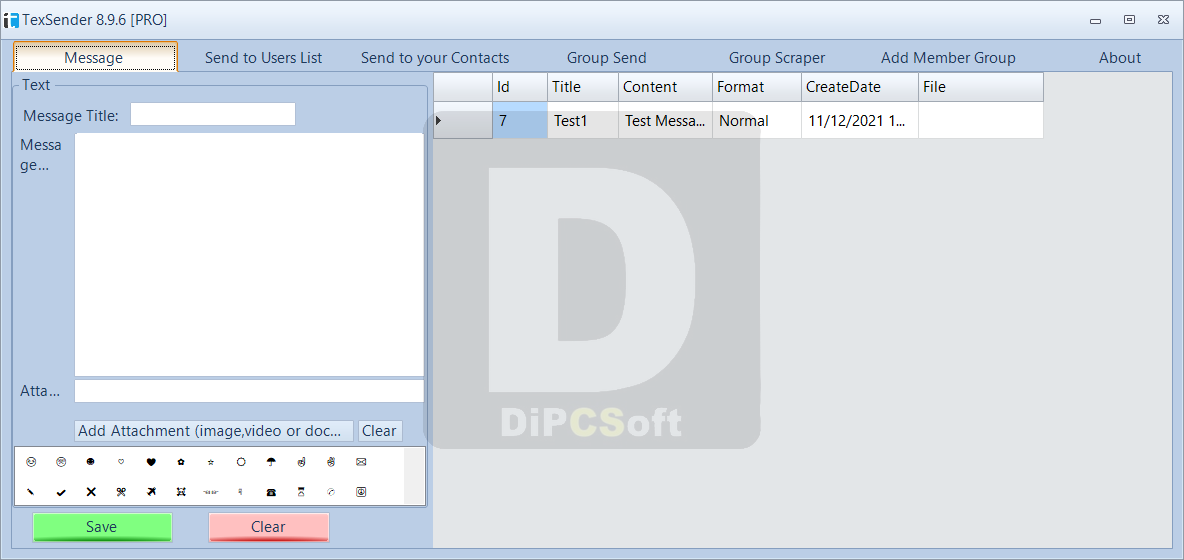Click the empty File cell in Test1 row
1184x560 pixels.
coord(981,120)
